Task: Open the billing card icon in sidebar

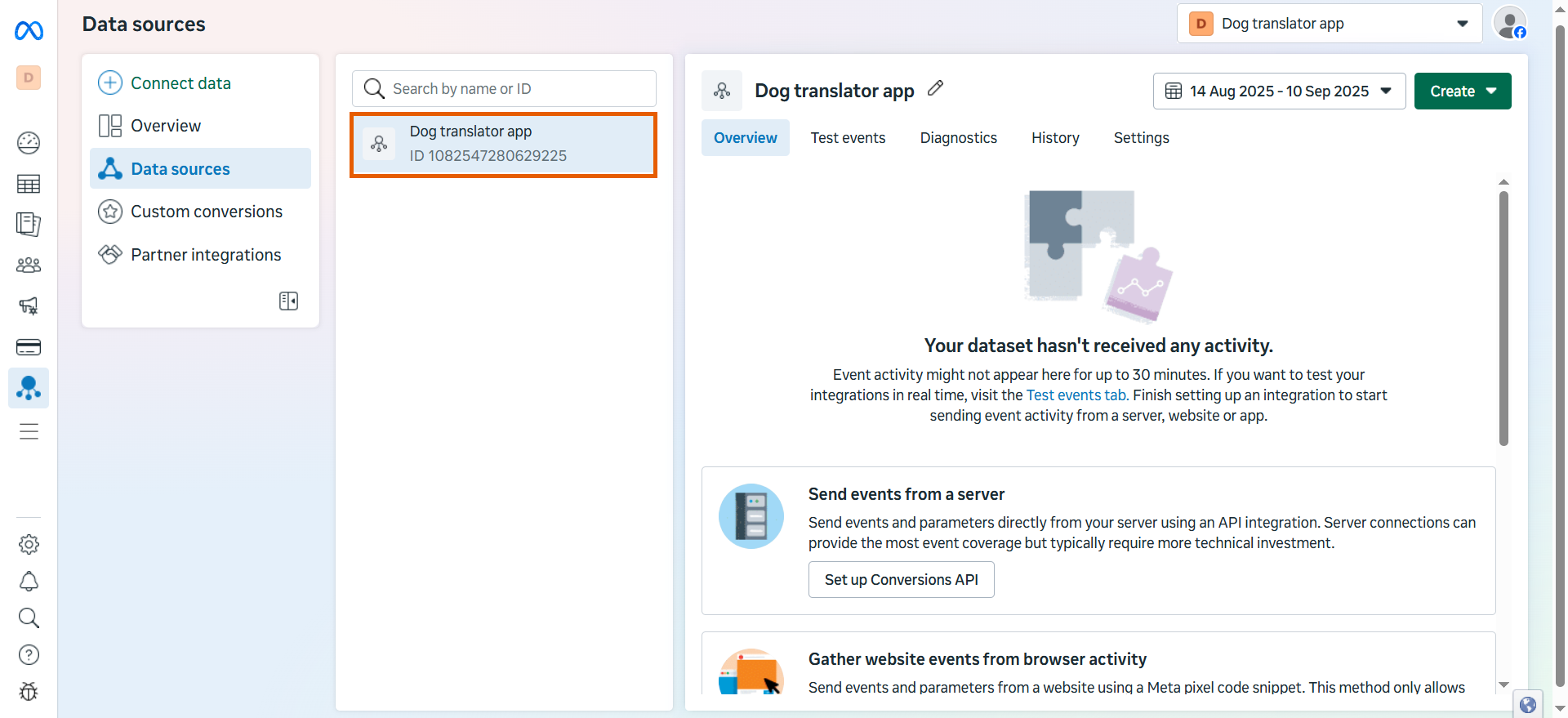Action: point(29,347)
